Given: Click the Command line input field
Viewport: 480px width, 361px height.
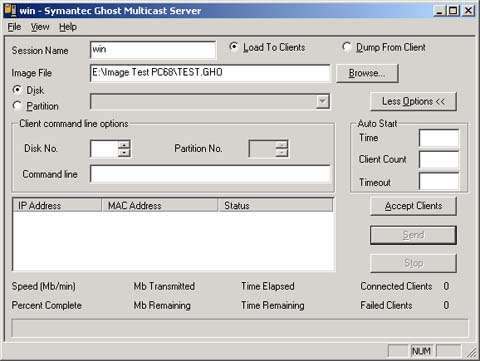Looking at the screenshot, I should pyautogui.click(x=210, y=174).
